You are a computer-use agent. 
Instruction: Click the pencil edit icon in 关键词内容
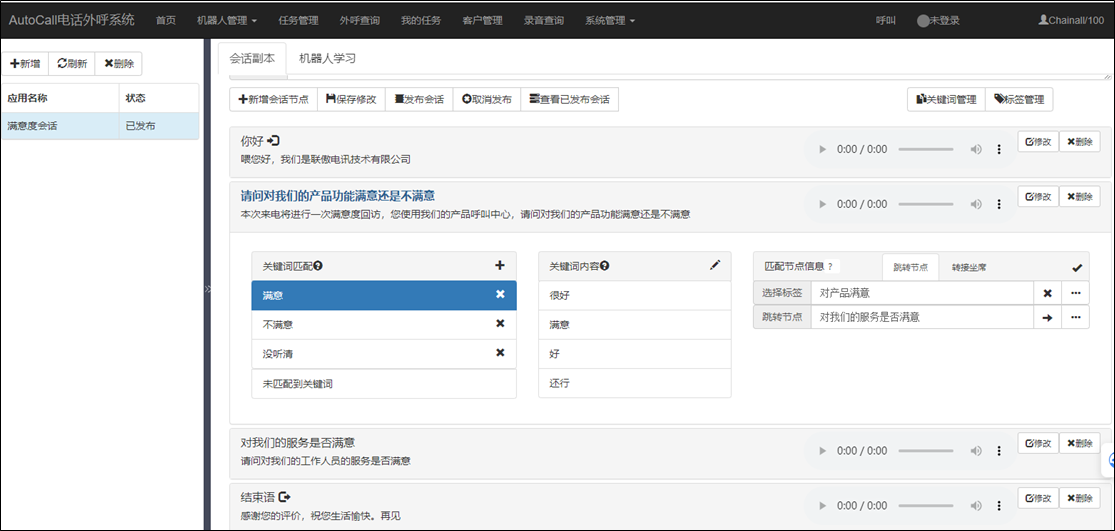[x=714, y=266]
